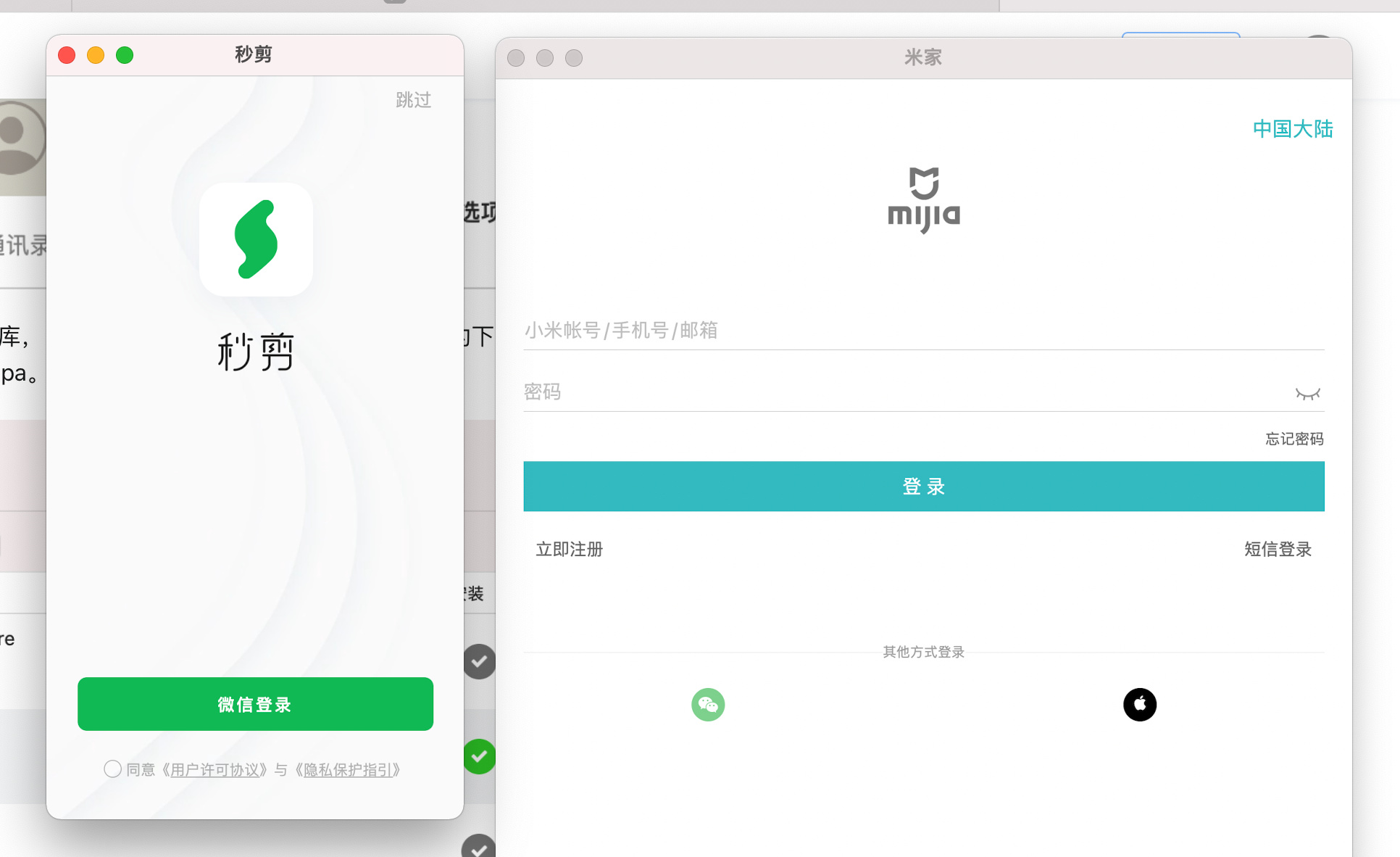Image resolution: width=1400 pixels, height=857 pixels.
Task: Click 跳过 to skip 秒剪 login
Action: (412, 100)
